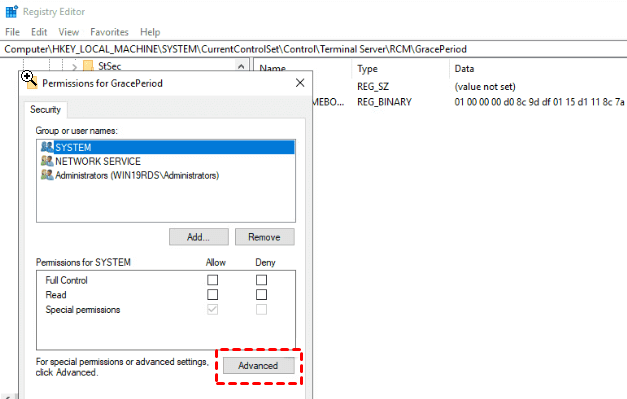The width and height of the screenshot is (627, 399).
Task: Select the NETWORK SERVICE group icon
Action: click(x=47, y=161)
